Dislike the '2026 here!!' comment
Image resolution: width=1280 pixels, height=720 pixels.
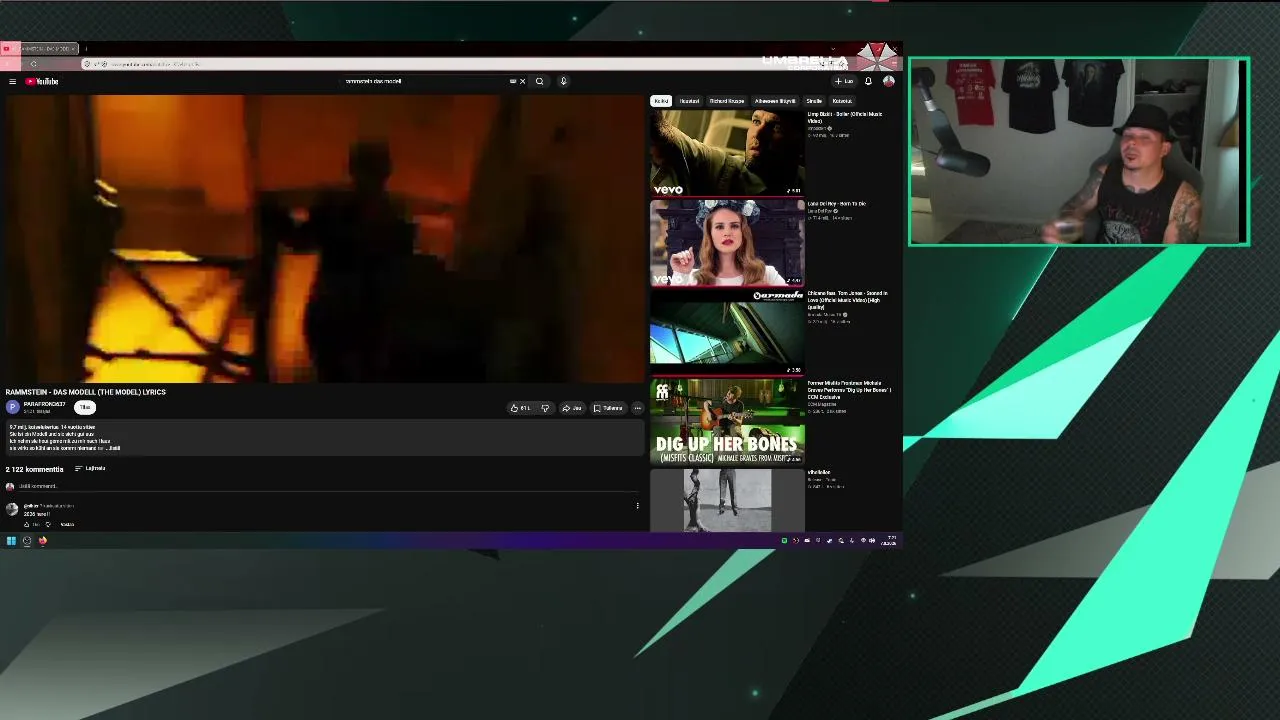pos(48,525)
